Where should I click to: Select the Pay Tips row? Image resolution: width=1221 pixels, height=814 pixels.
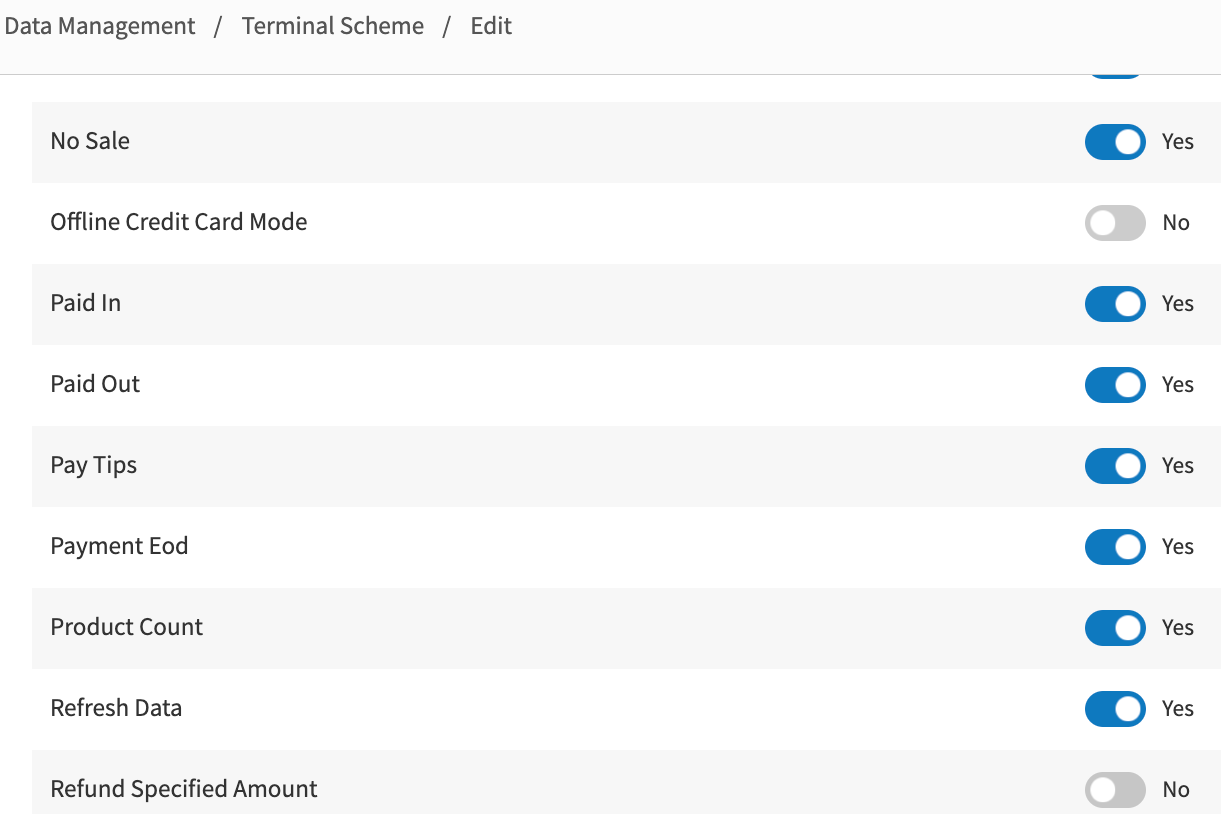(x=93, y=466)
